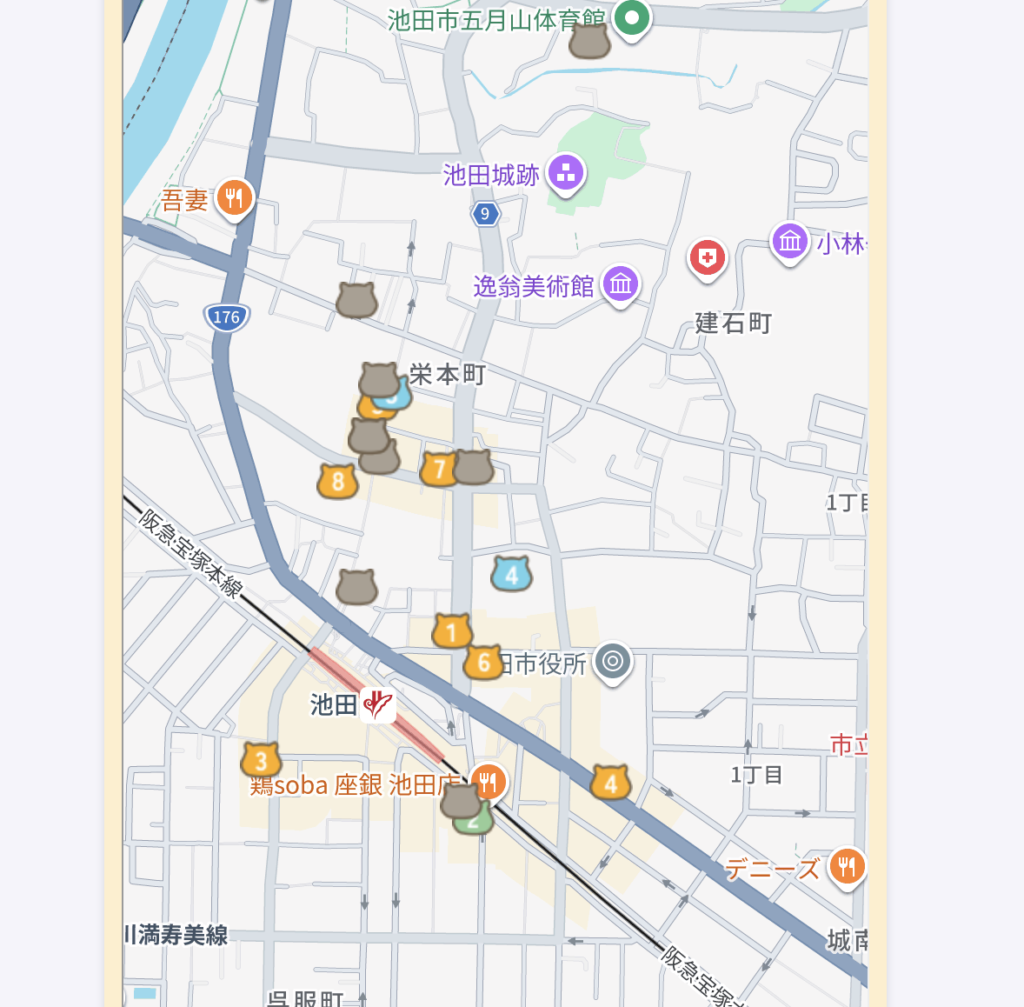The width and height of the screenshot is (1024, 1007).
Task: Select the orange cat marker numbered 3
Action: pos(261,760)
